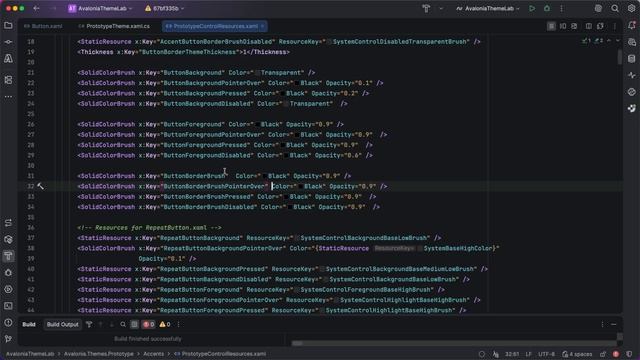Toggle errors filter showing 0 in Build panel
Viewport: 640px width, 360px height.
149,324
